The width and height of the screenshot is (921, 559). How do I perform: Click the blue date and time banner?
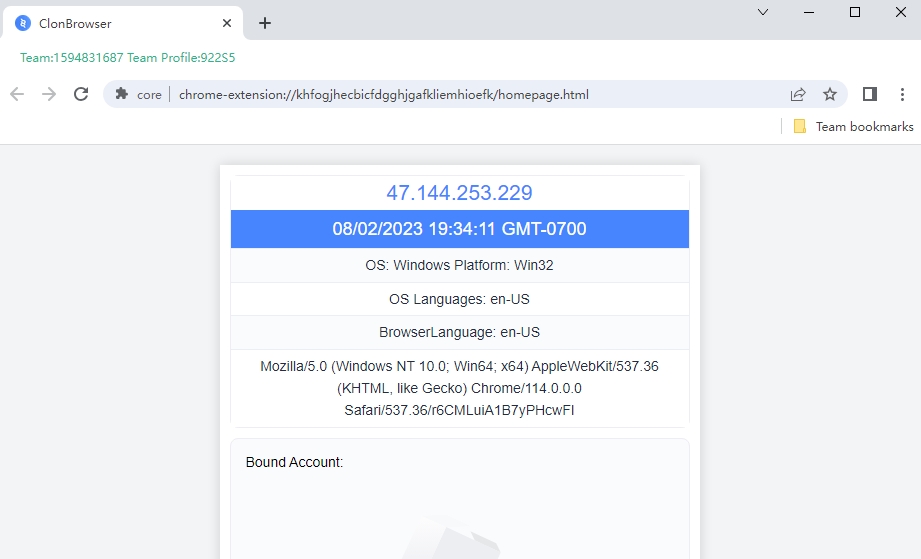pos(459,229)
